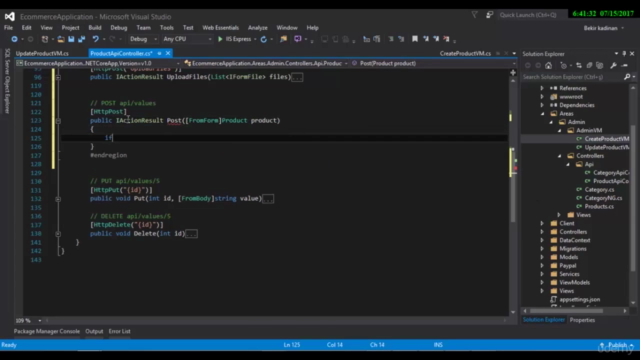Start debugging with the green play icon
Image resolution: width=640 pixels, height=360 pixels.
tap(220, 39)
